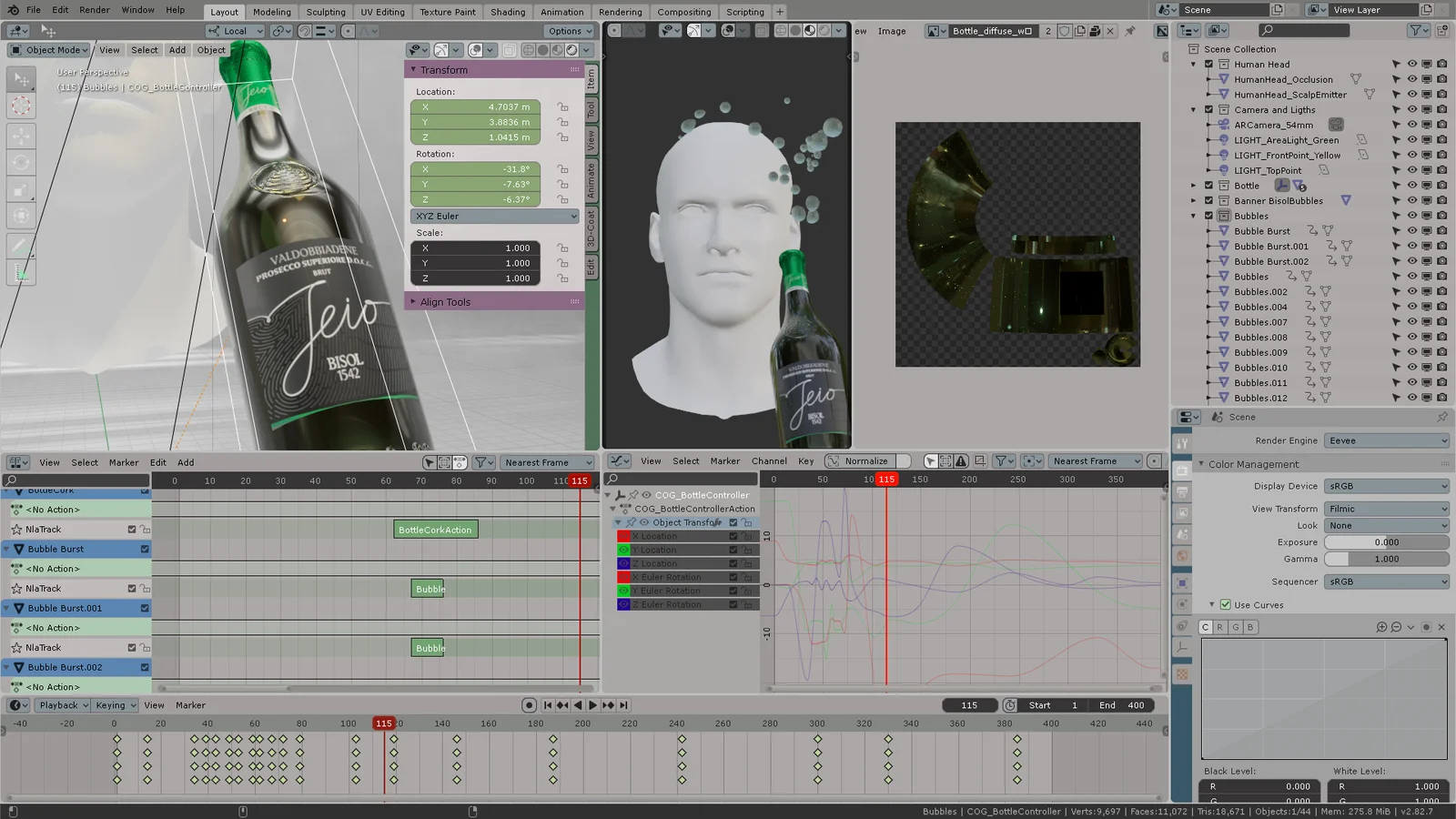Image resolution: width=1456 pixels, height=819 pixels.
Task: Open the Render Engine dropdown showing Eevee
Action: tap(1387, 440)
